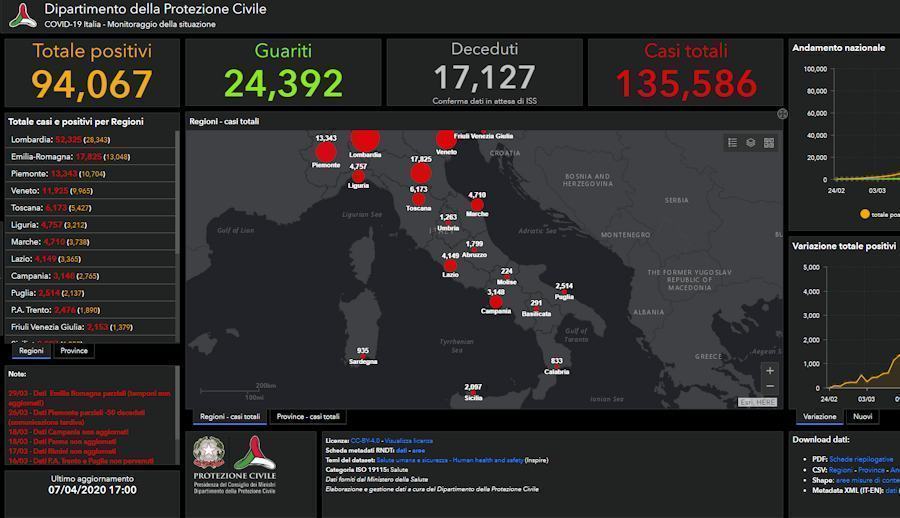Screen dimensions: 900x518
Task: Open the RNDT metadata aree link
Action: click(418, 450)
